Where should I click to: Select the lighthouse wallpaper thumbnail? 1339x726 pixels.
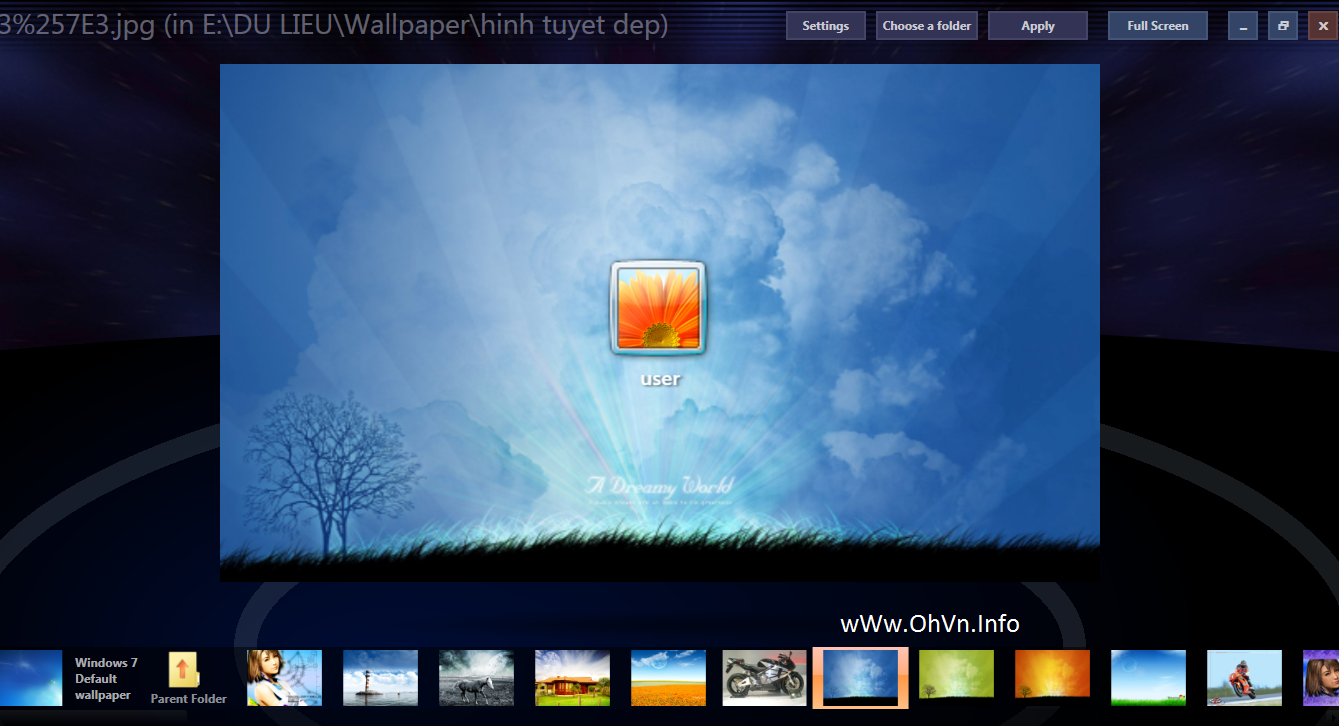click(x=381, y=678)
